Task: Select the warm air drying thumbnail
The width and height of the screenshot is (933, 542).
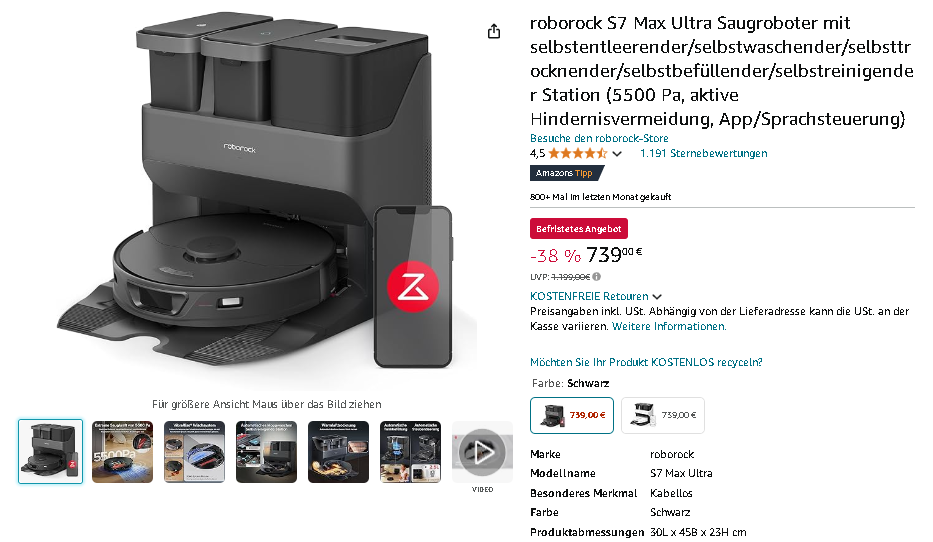Action: click(339, 452)
